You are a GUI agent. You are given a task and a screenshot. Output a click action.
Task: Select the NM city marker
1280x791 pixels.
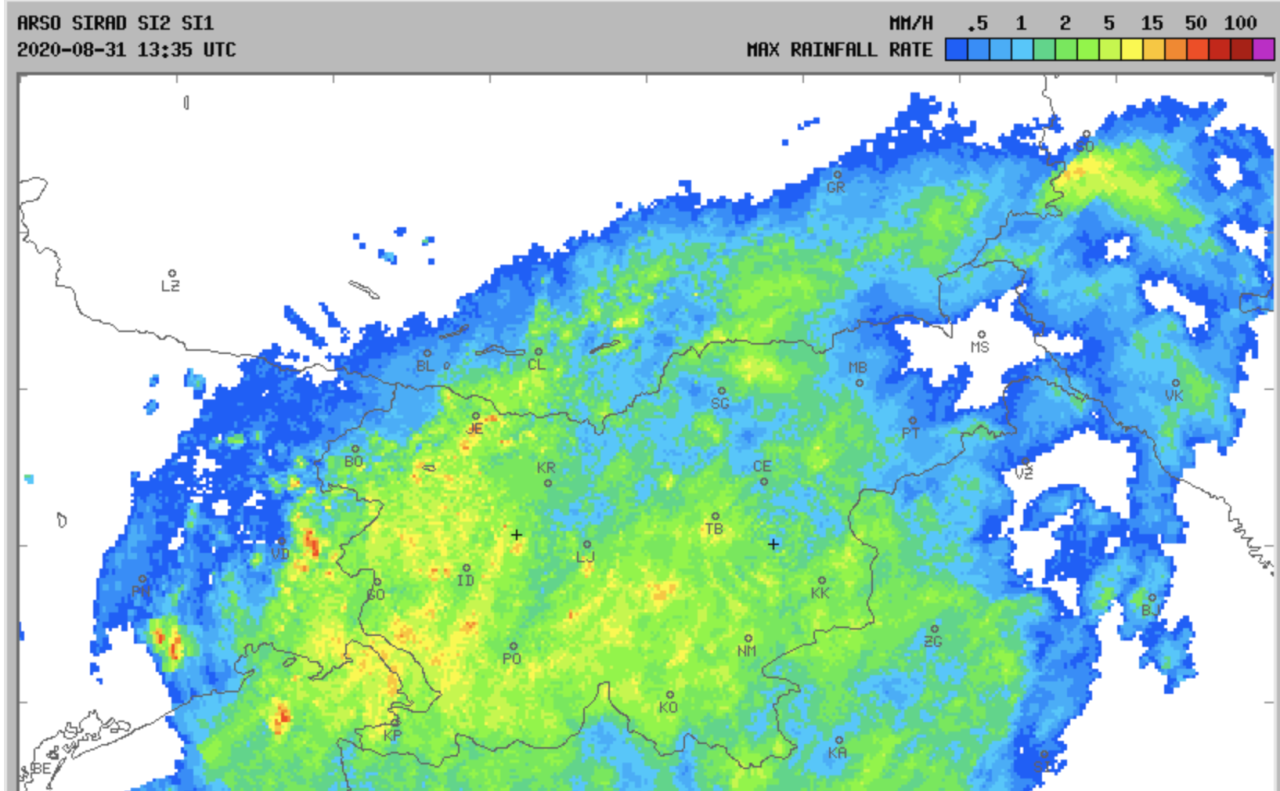click(x=748, y=638)
